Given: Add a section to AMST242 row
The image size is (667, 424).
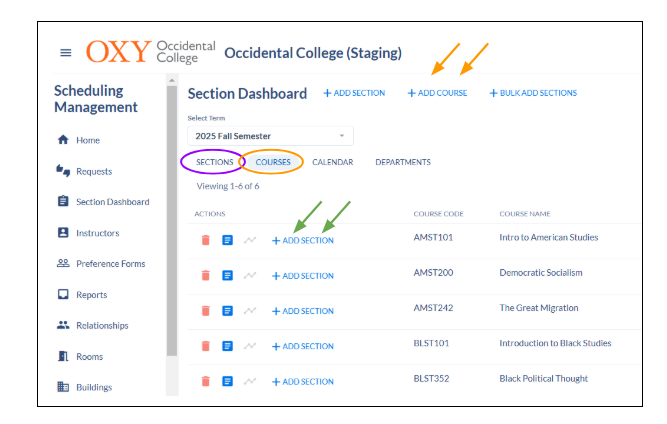Looking at the screenshot, I should tap(303, 311).
